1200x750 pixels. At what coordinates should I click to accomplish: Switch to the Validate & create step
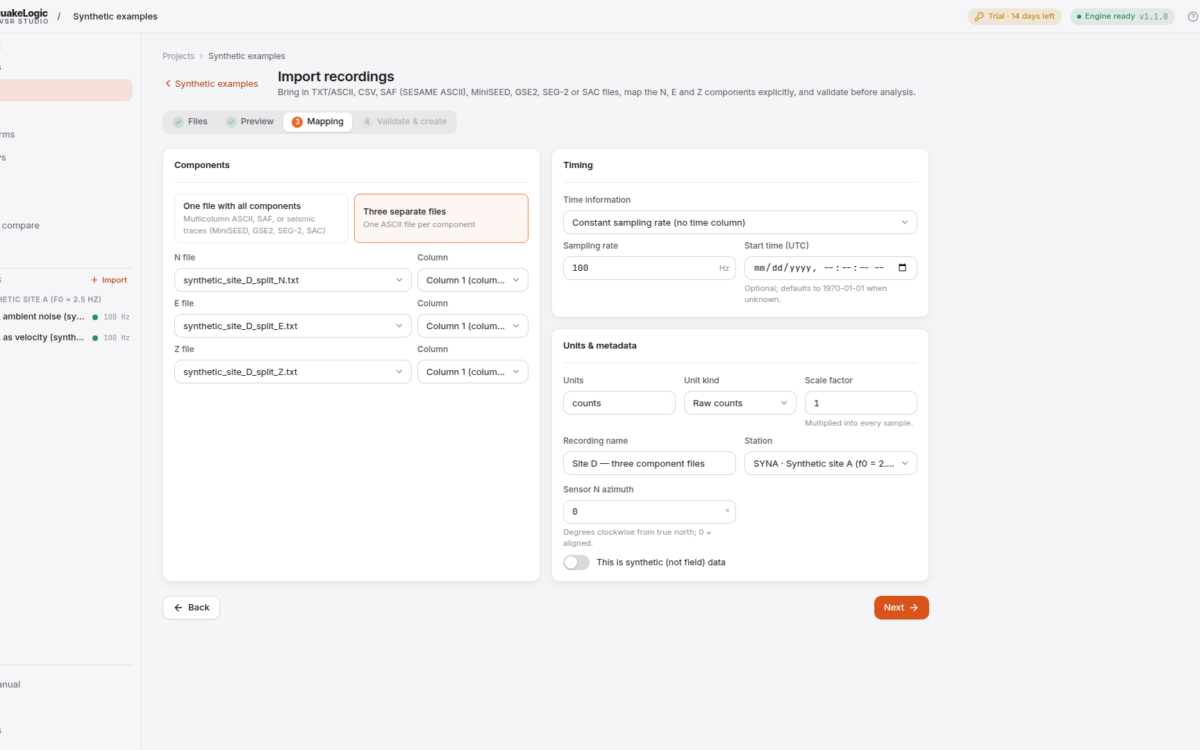point(404,122)
